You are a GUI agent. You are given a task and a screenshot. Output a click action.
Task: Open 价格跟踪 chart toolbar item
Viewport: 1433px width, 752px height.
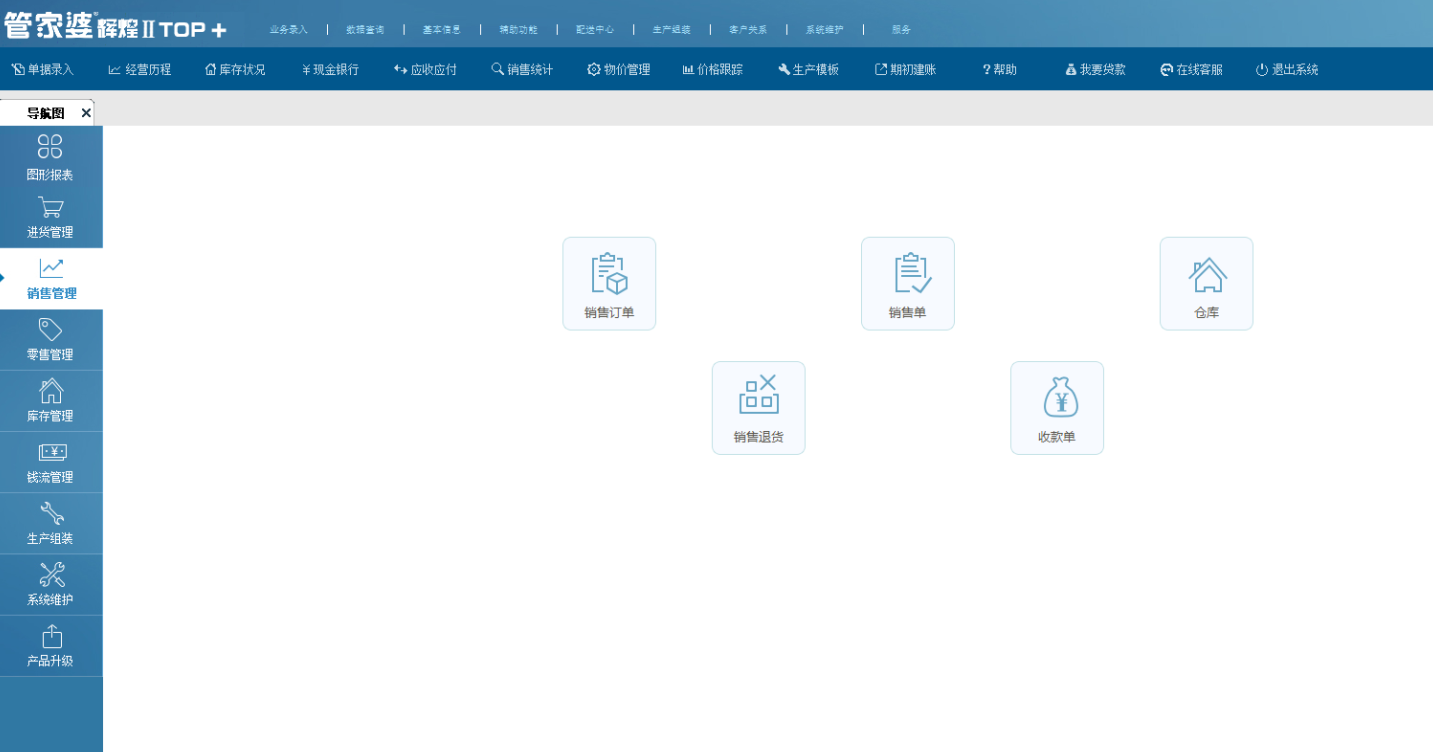pos(713,70)
